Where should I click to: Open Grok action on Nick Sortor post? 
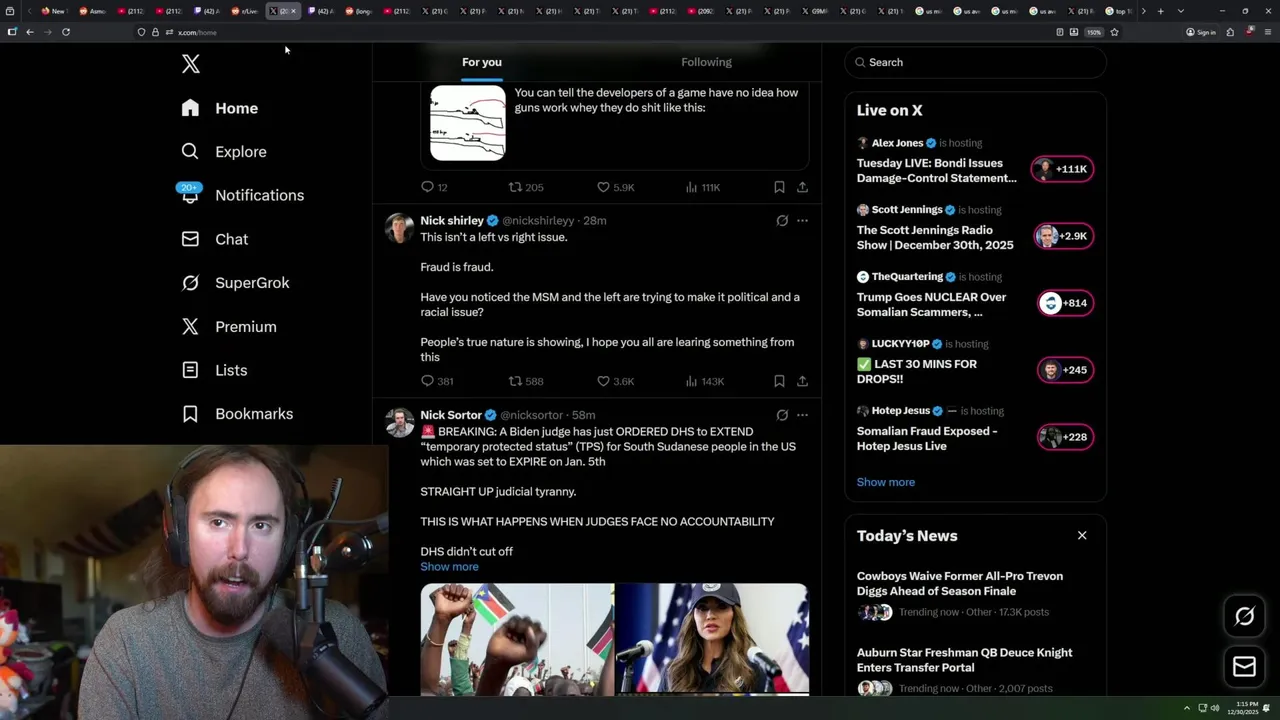click(782, 415)
